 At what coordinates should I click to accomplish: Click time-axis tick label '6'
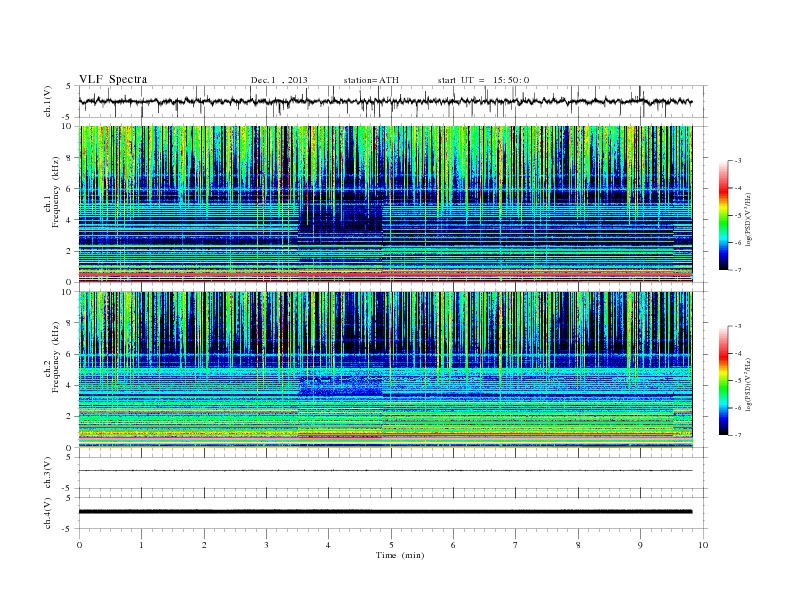click(453, 545)
